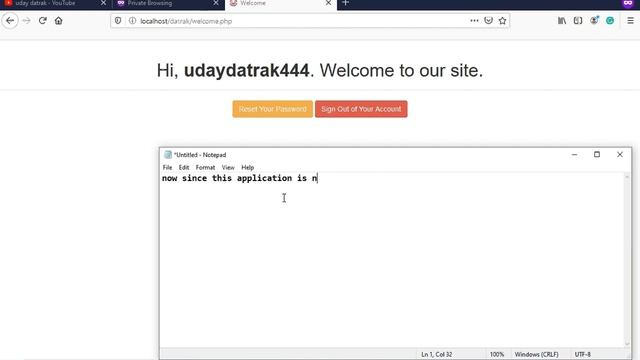The width and height of the screenshot is (640, 360).
Task: Close the Private Browsing tab
Action: click(x=216, y=3)
